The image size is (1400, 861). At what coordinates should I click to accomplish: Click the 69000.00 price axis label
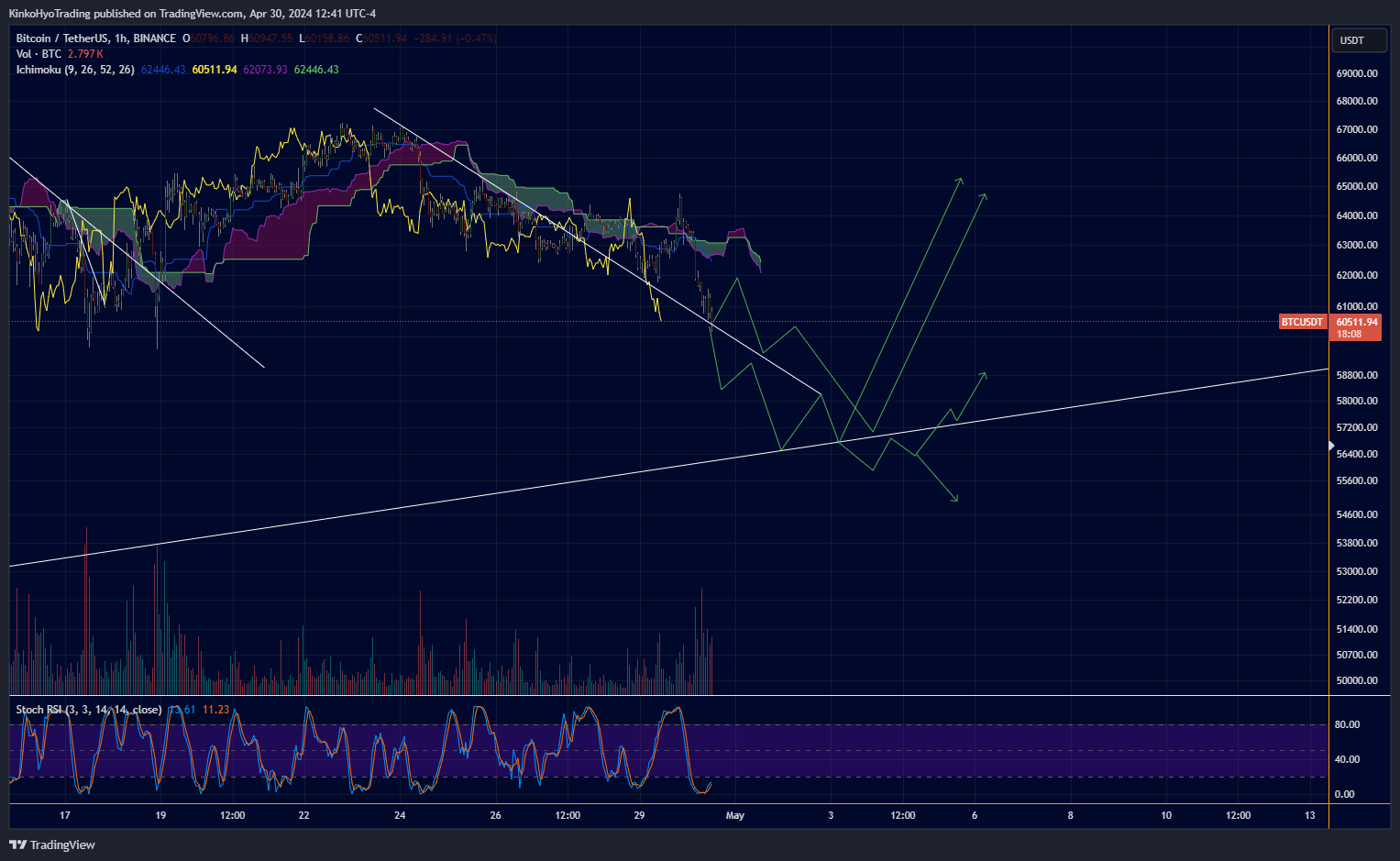[1357, 73]
